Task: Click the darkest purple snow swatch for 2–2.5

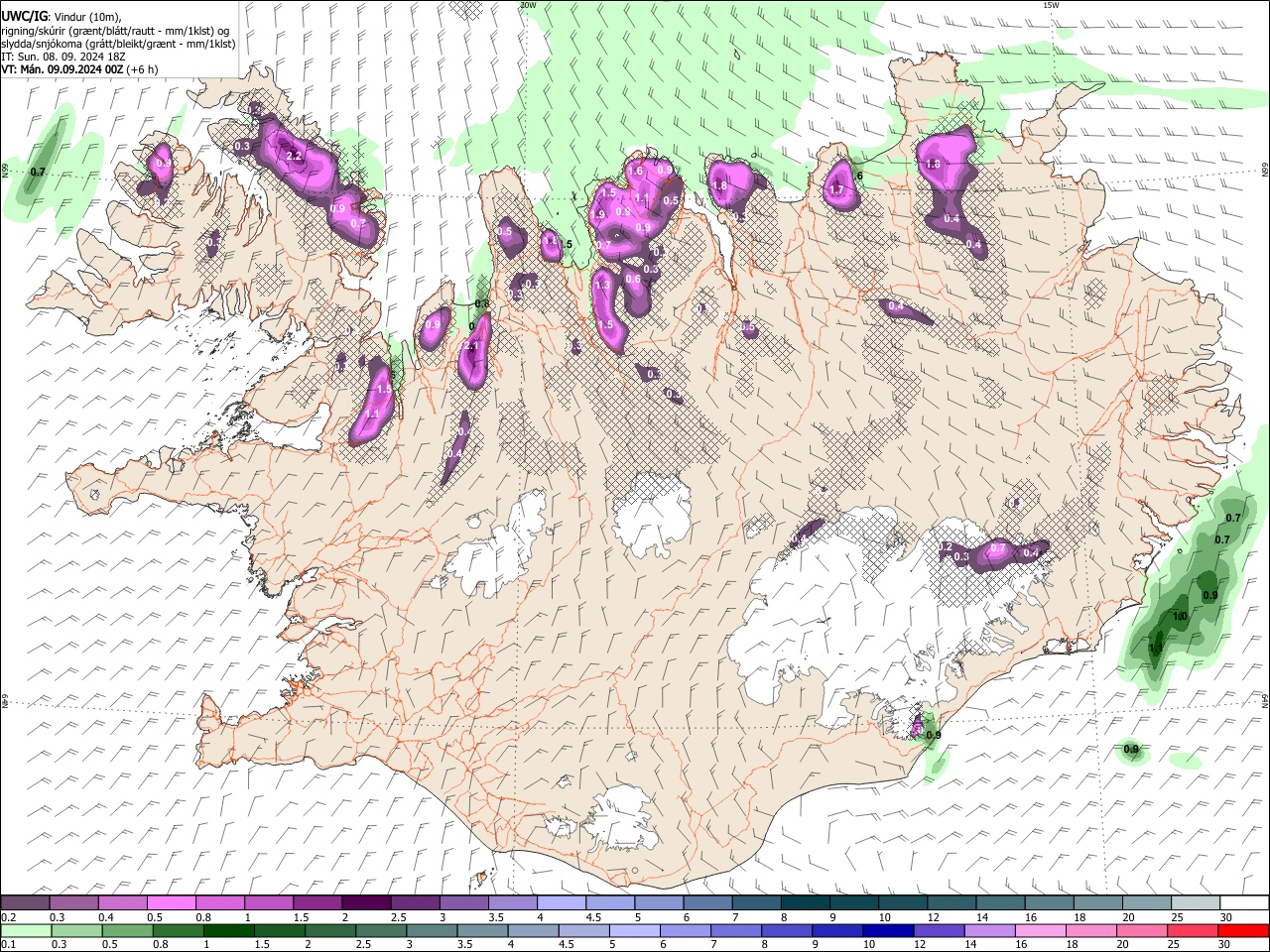Action: pos(366,902)
